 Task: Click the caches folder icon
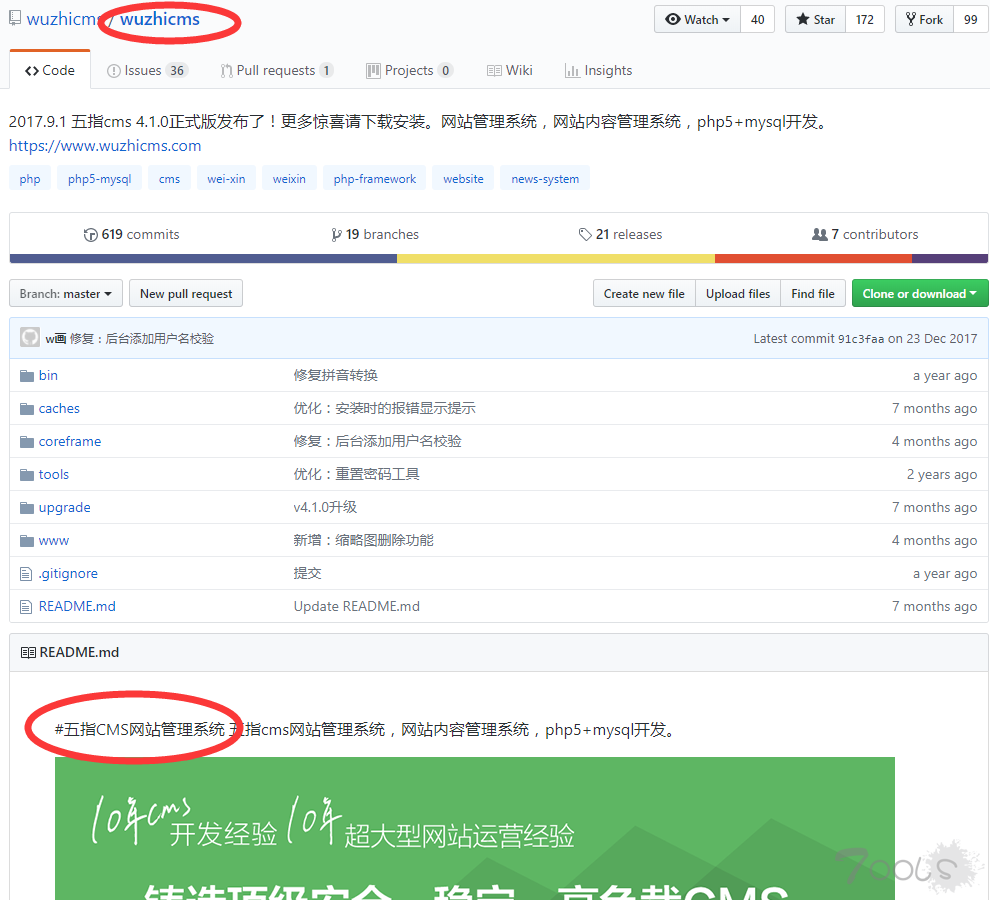click(27, 409)
